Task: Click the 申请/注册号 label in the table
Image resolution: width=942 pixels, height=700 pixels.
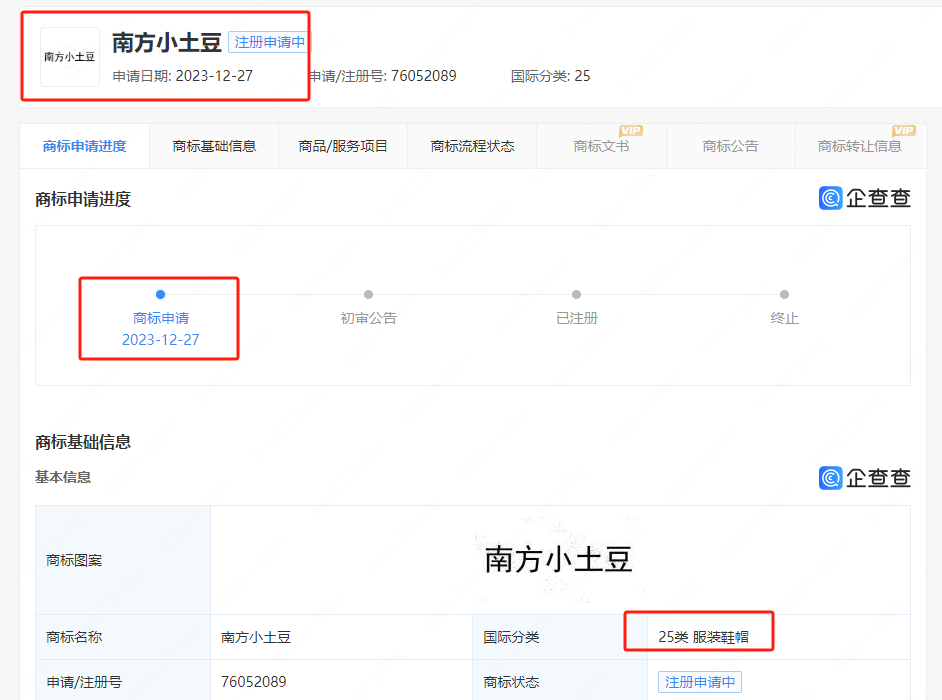Action: tap(84, 682)
